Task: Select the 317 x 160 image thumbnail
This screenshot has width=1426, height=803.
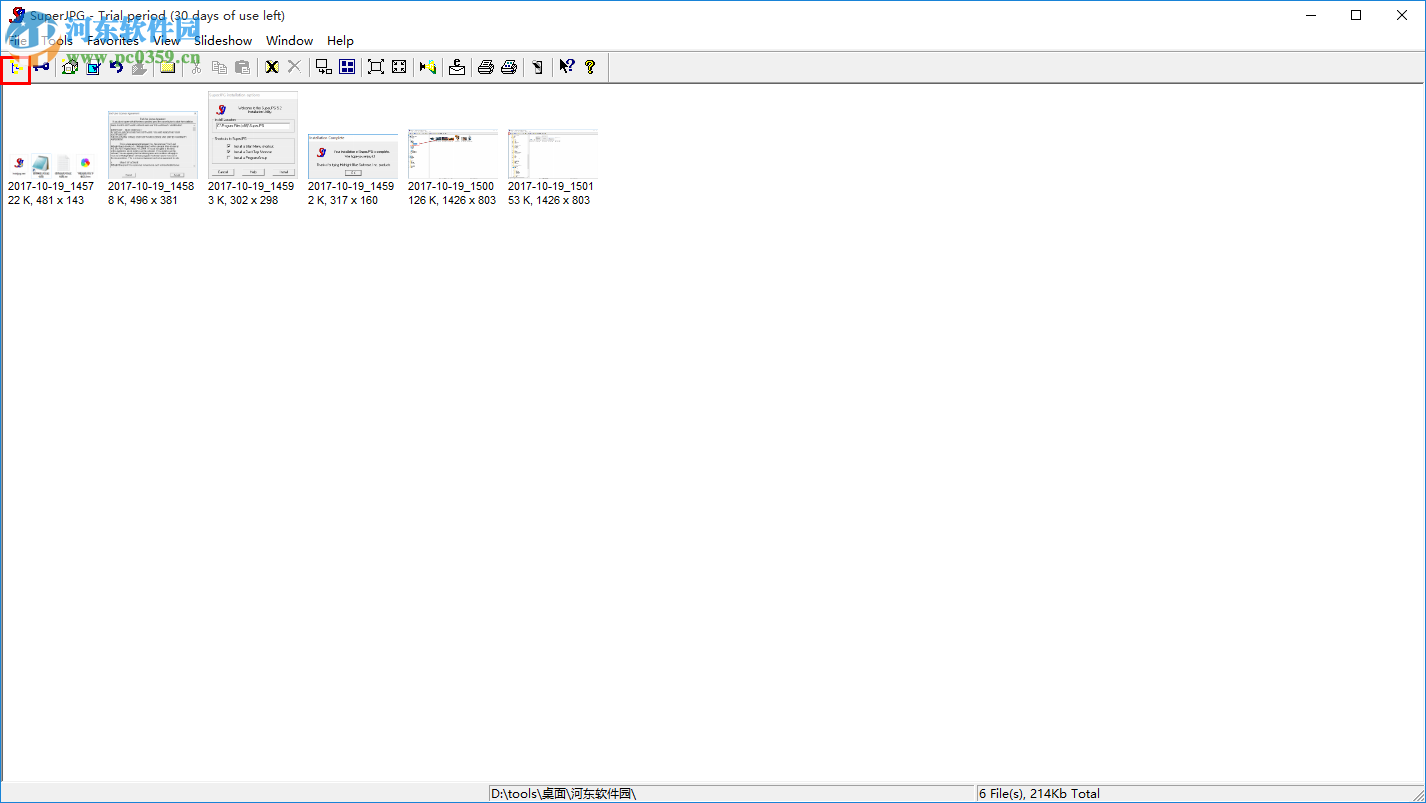Action: [x=352, y=156]
